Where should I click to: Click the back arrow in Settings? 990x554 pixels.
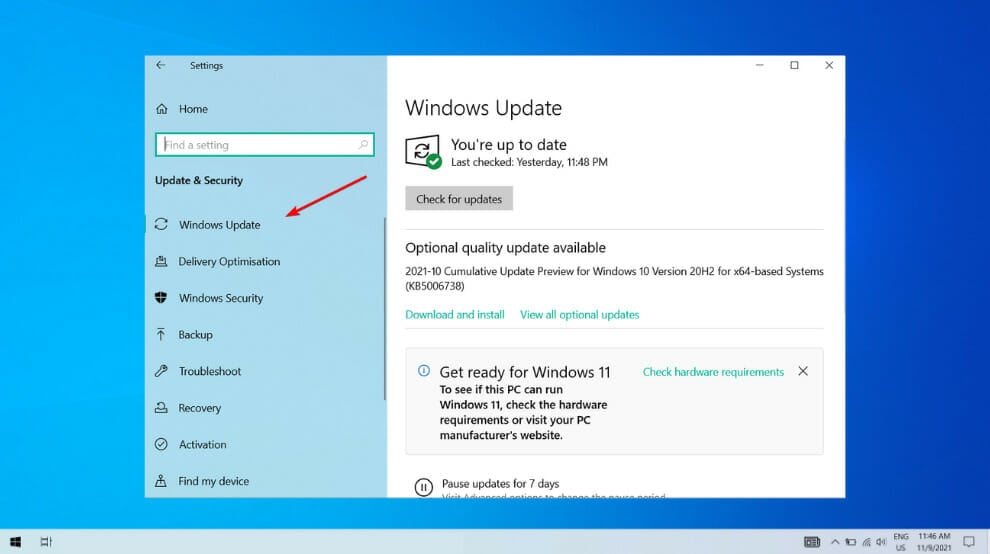point(160,65)
